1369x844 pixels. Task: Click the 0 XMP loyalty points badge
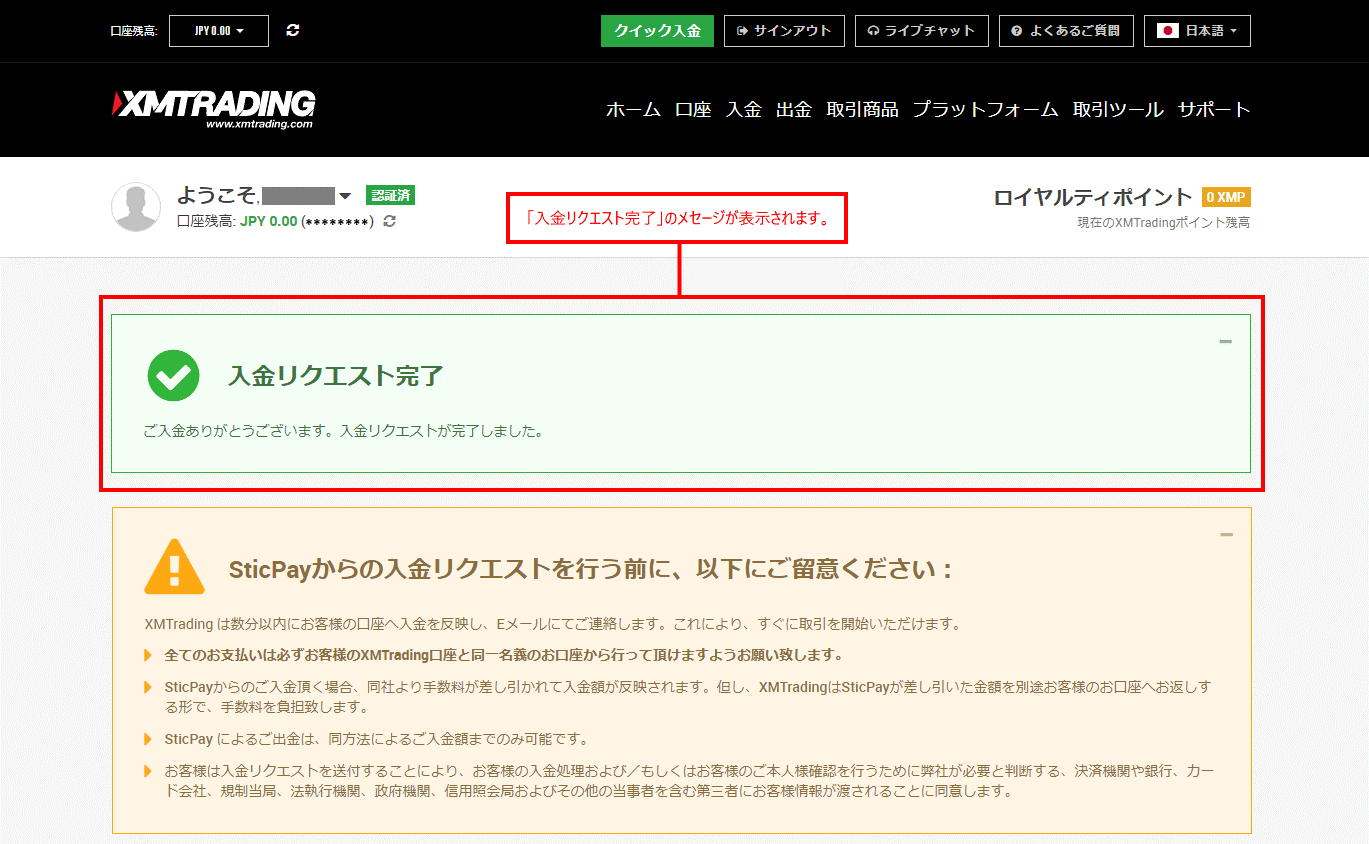(x=1226, y=197)
